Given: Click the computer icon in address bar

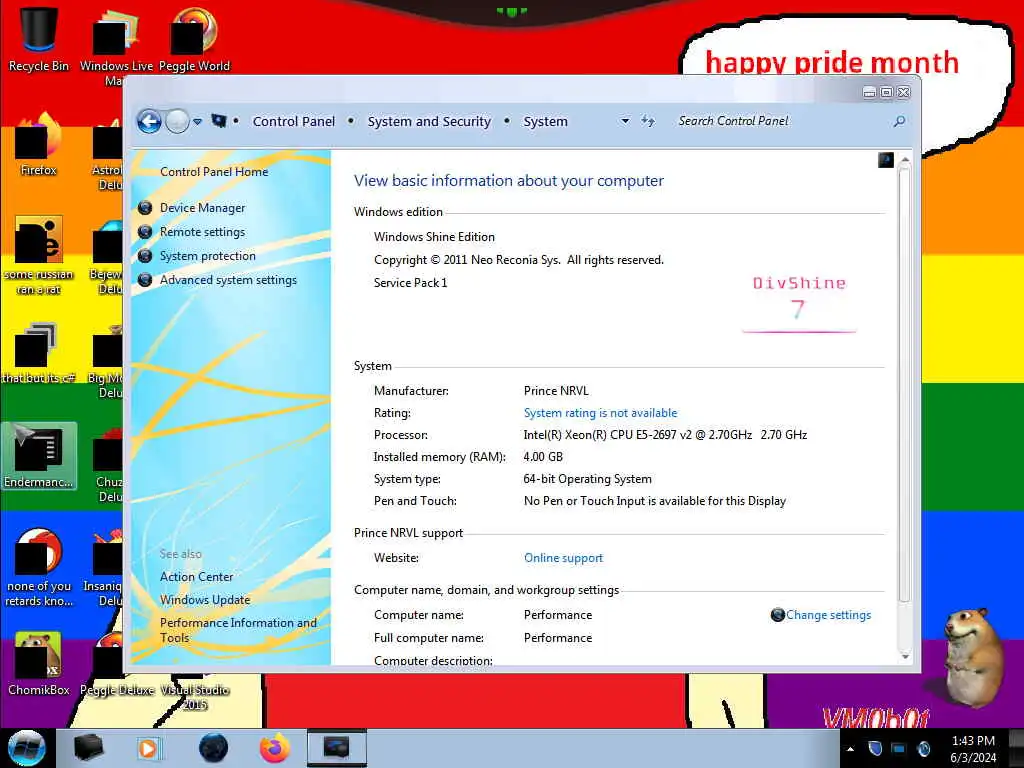Looking at the screenshot, I should pos(219,121).
